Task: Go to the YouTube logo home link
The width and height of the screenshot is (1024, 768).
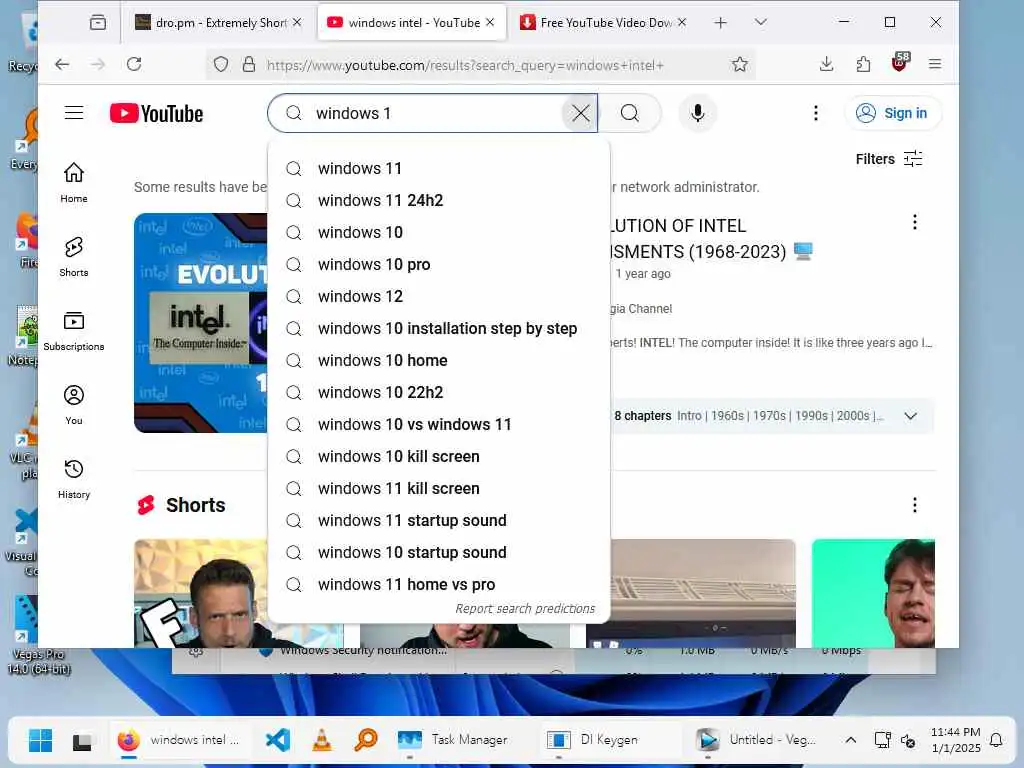Action: 157,114
